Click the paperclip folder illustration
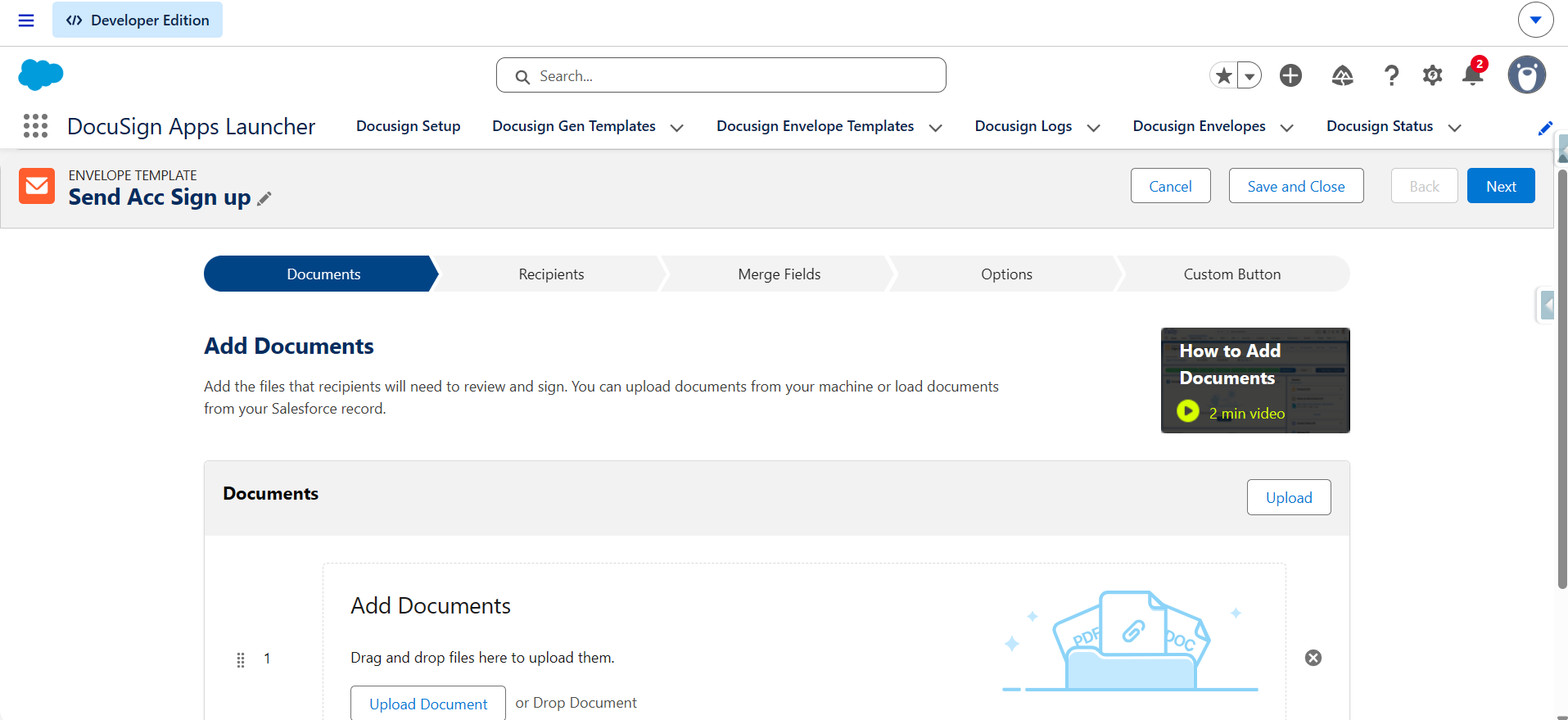This screenshot has width=1568, height=720. [x=1131, y=641]
